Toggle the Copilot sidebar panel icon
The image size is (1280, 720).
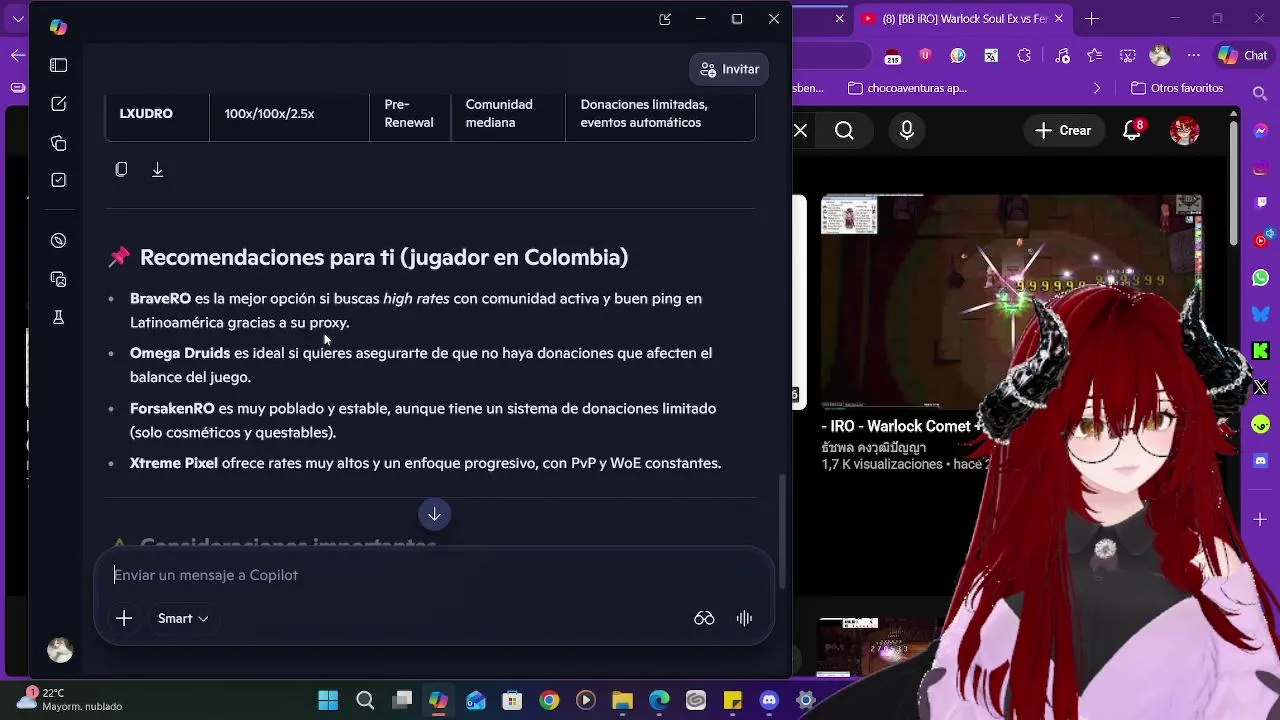(x=58, y=65)
